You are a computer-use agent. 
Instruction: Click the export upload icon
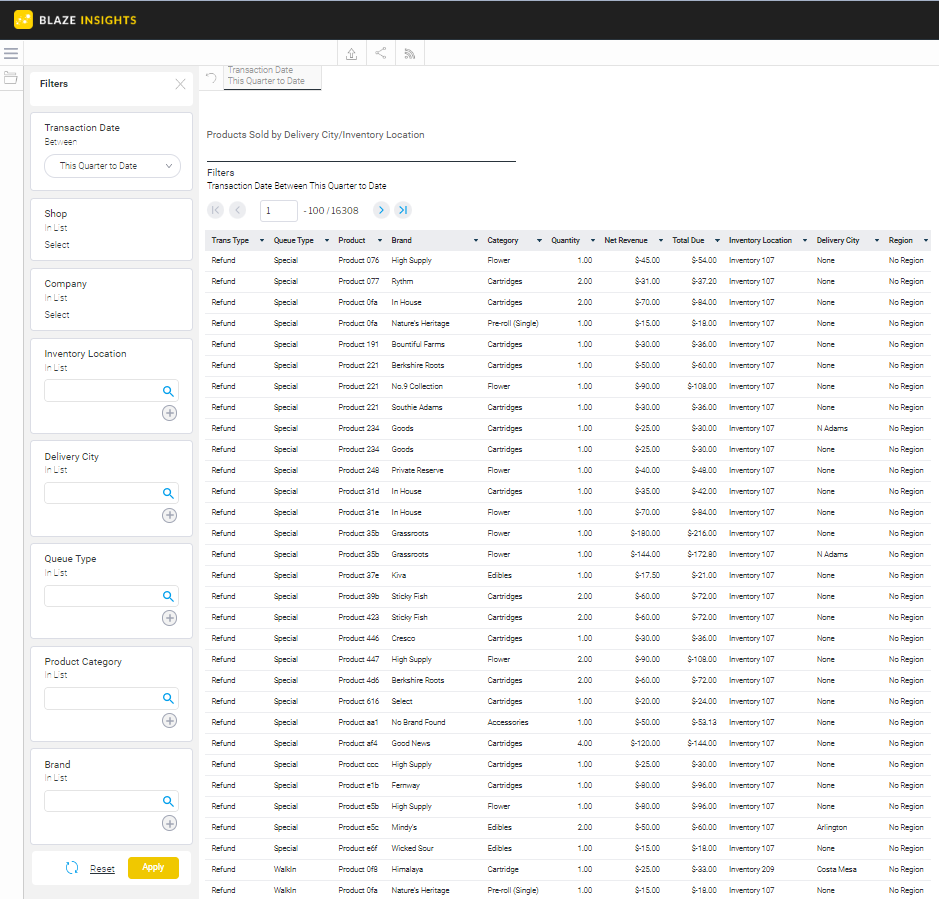click(352, 53)
